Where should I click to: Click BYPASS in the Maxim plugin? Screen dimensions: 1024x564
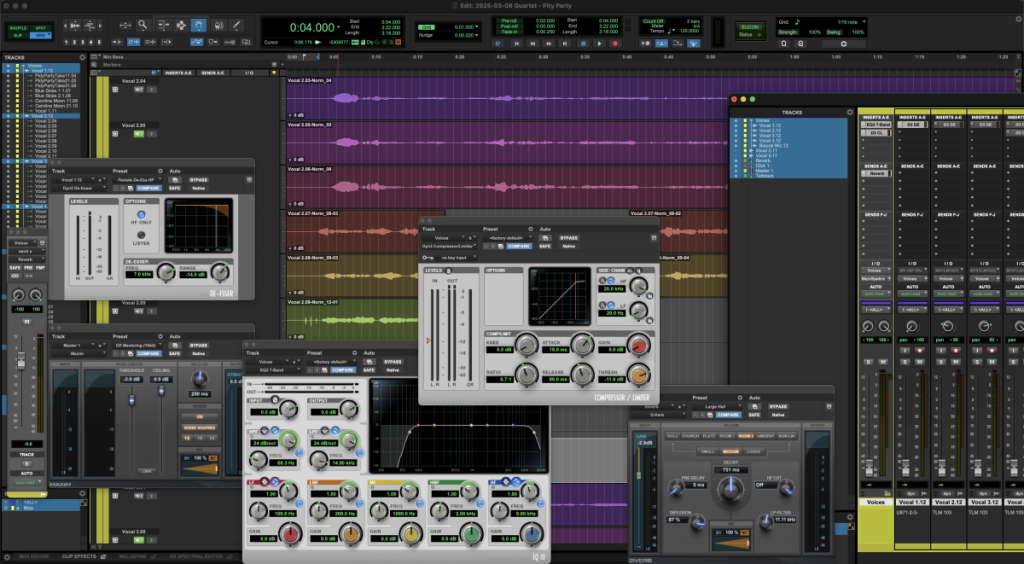point(199,345)
